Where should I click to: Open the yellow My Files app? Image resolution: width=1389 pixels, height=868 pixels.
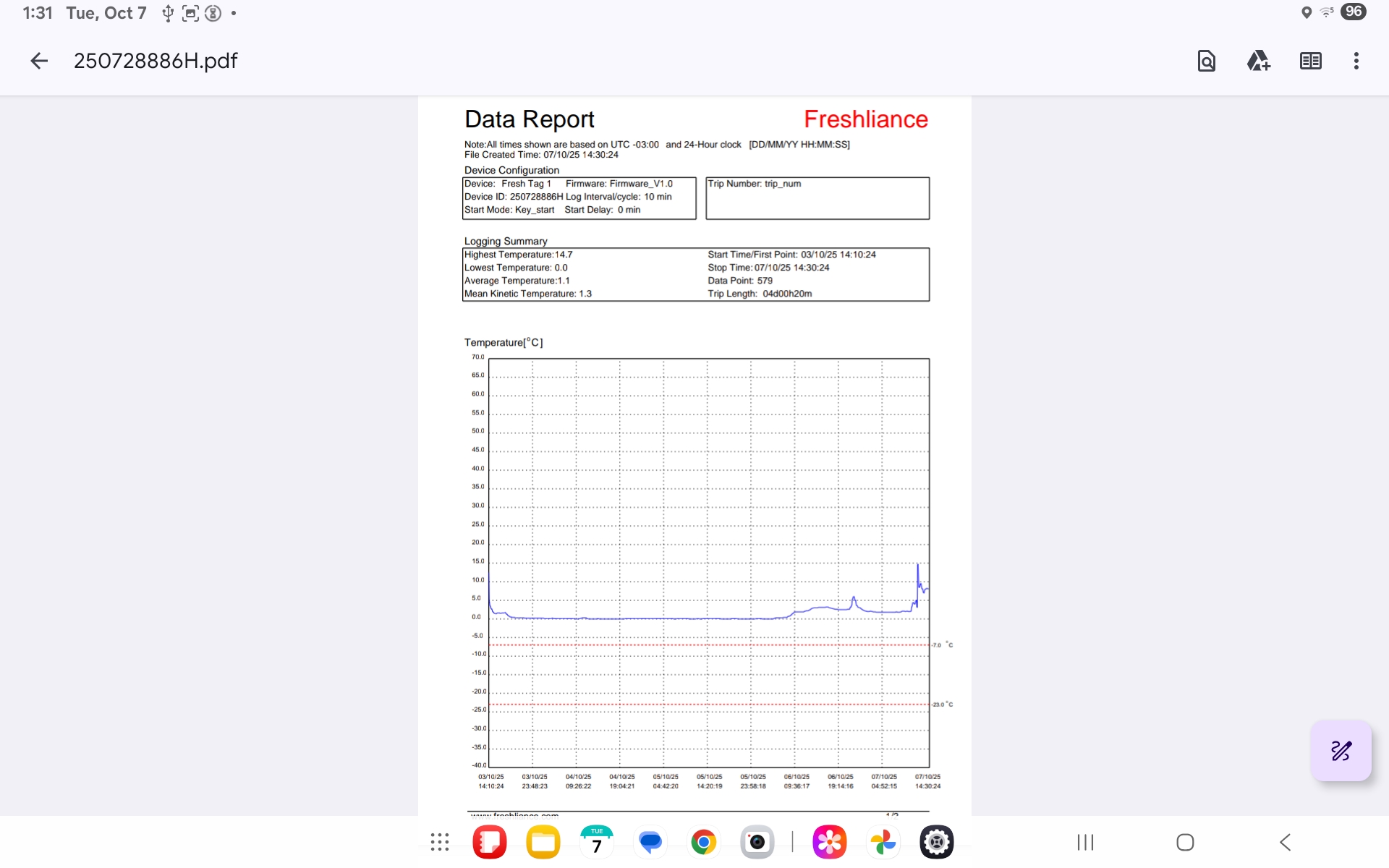(543, 842)
